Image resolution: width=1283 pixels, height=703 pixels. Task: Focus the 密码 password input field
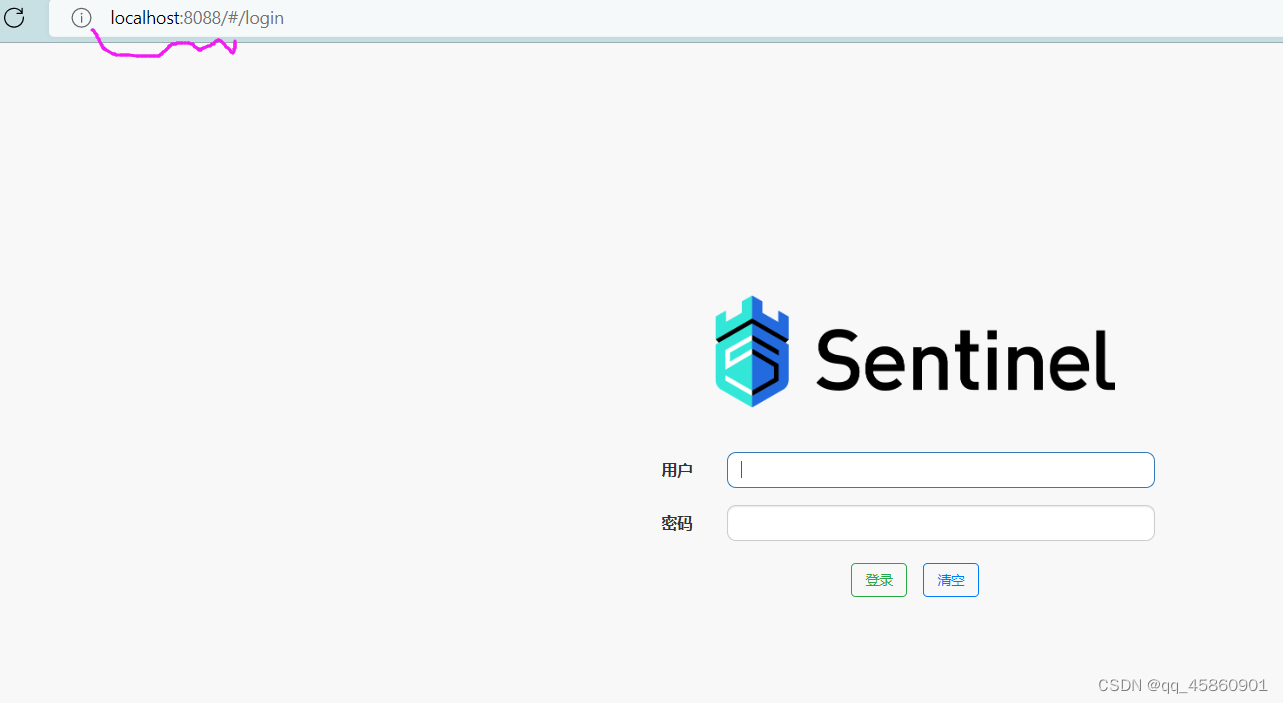click(940, 523)
